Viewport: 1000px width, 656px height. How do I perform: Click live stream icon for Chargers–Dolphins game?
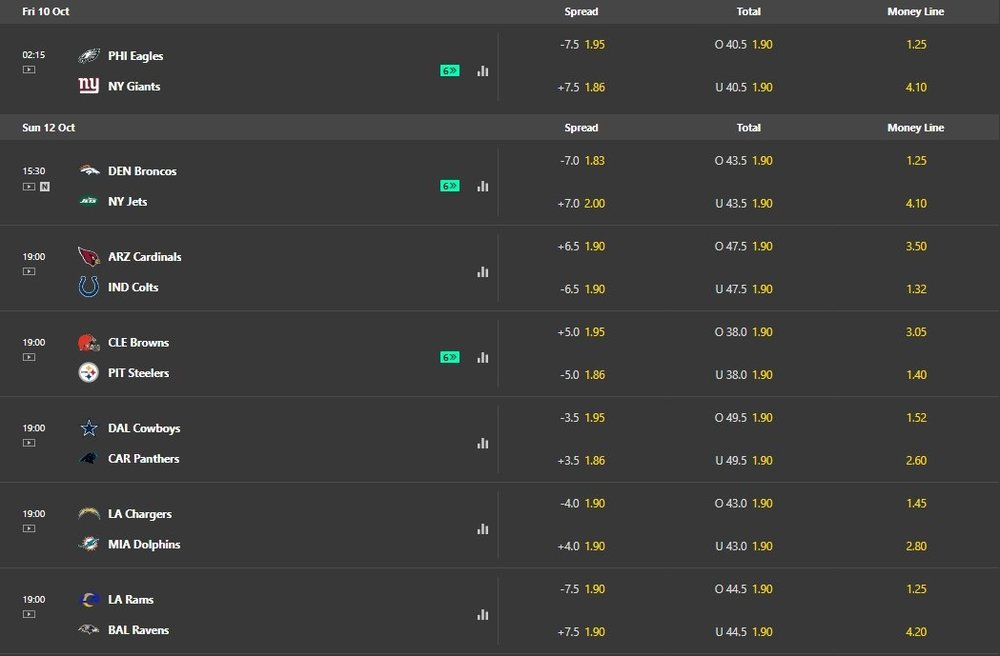[x=29, y=528]
